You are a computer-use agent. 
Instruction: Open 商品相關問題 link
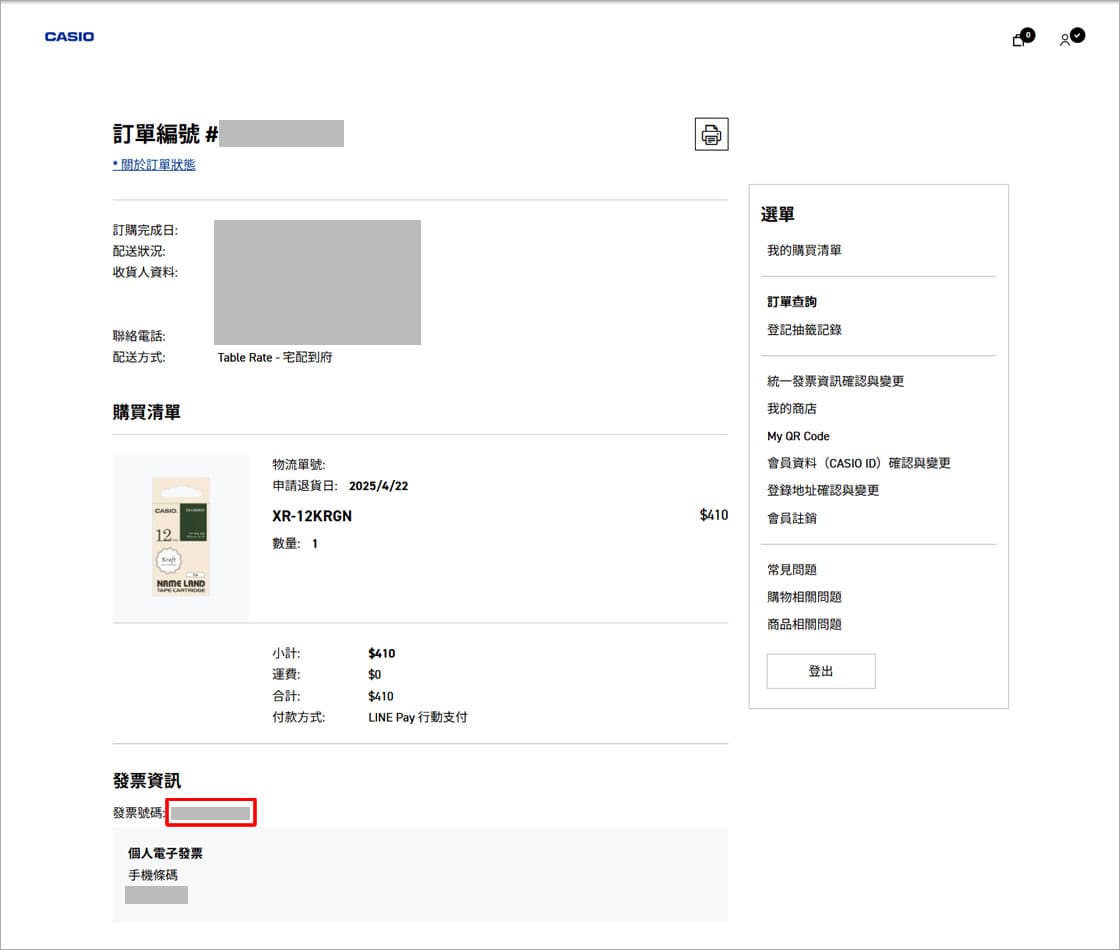[x=804, y=624]
